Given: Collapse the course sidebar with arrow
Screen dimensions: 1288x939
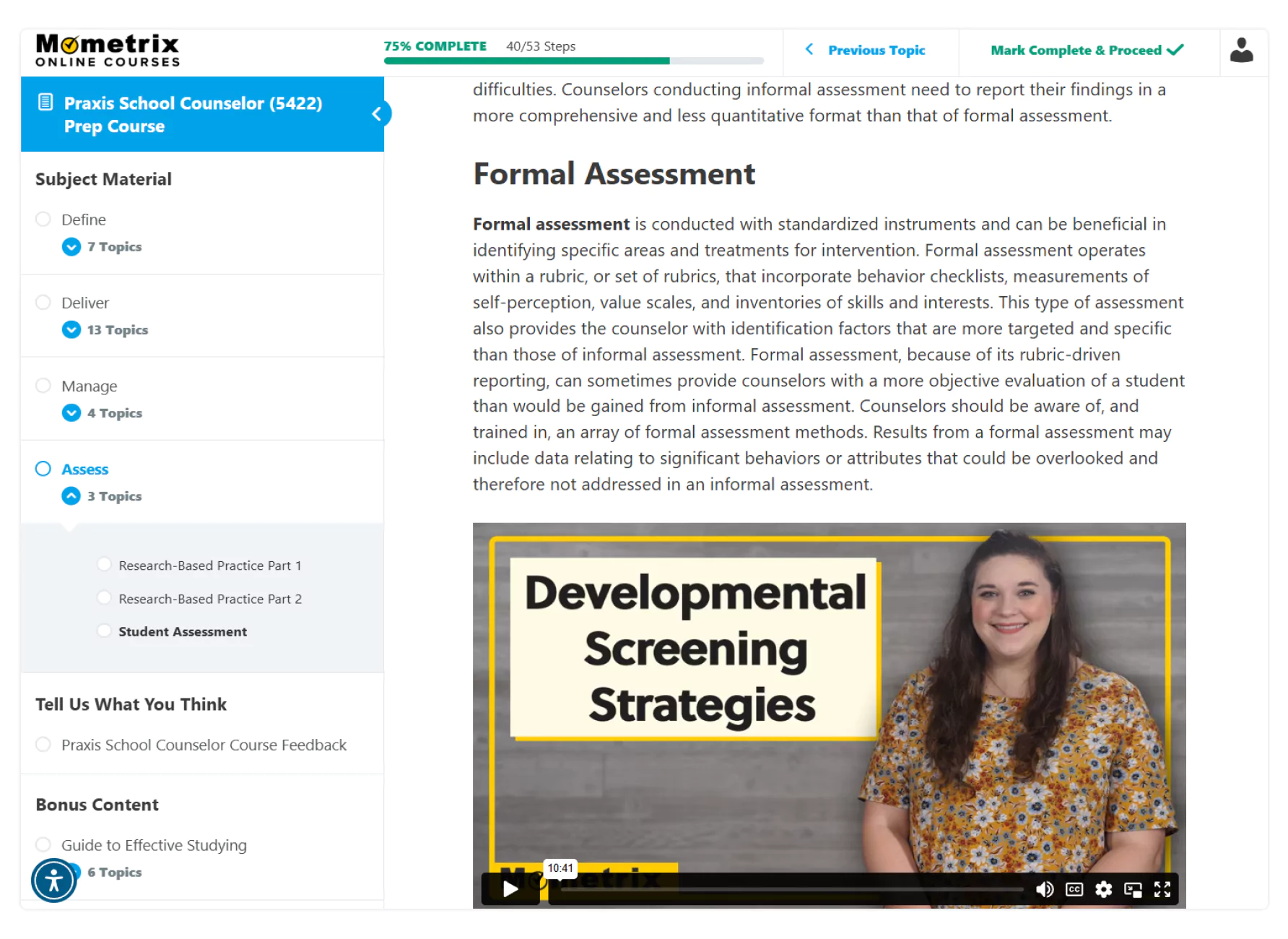Looking at the screenshot, I should pyautogui.click(x=377, y=114).
